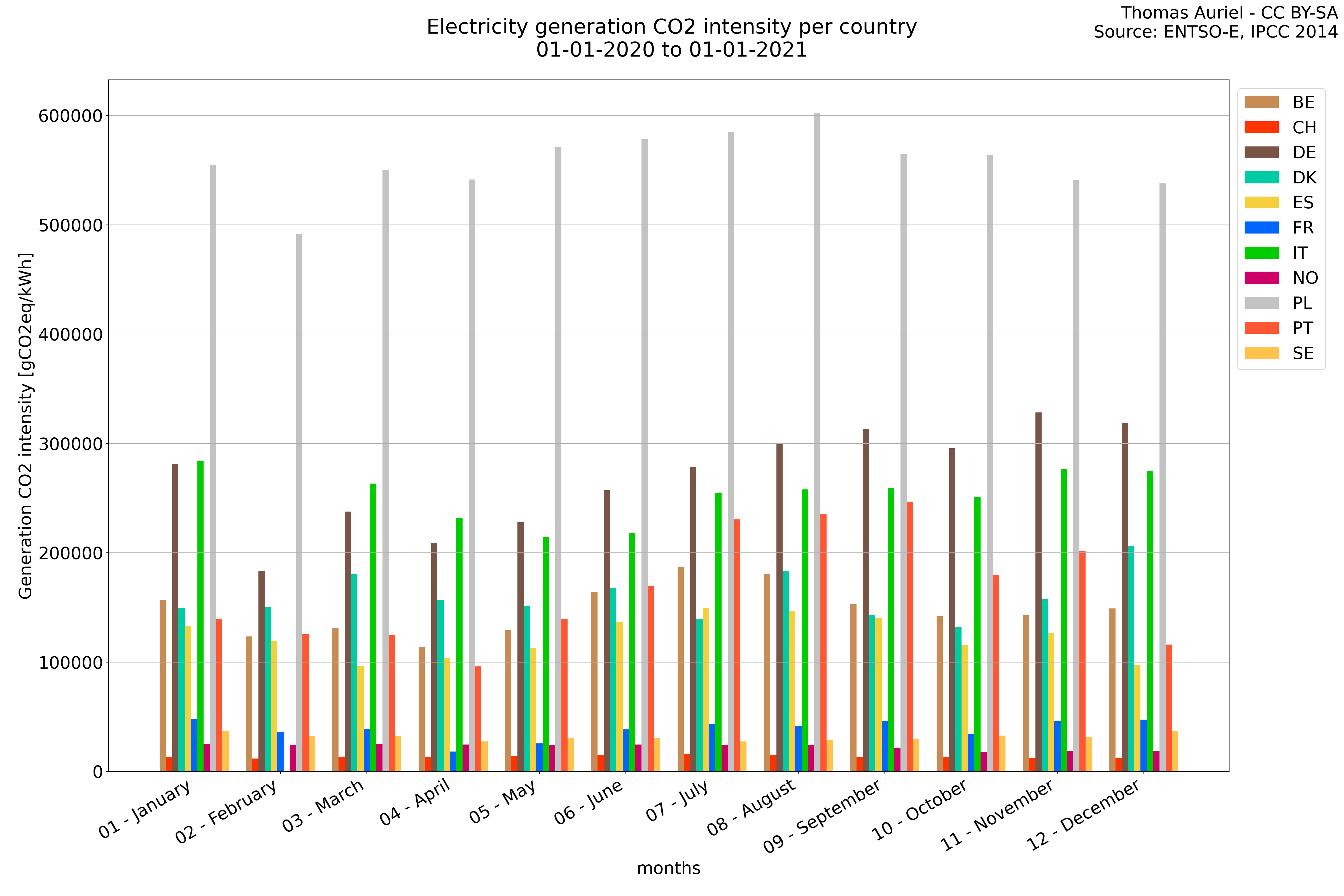This screenshot has width=1344, height=896.
Task: Click the ES legend label text
Action: (x=1303, y=203)
